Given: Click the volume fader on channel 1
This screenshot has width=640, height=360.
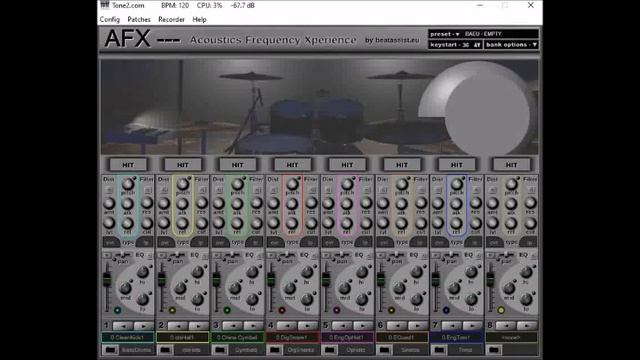Looking at the screenshot, I should point(107,279).
